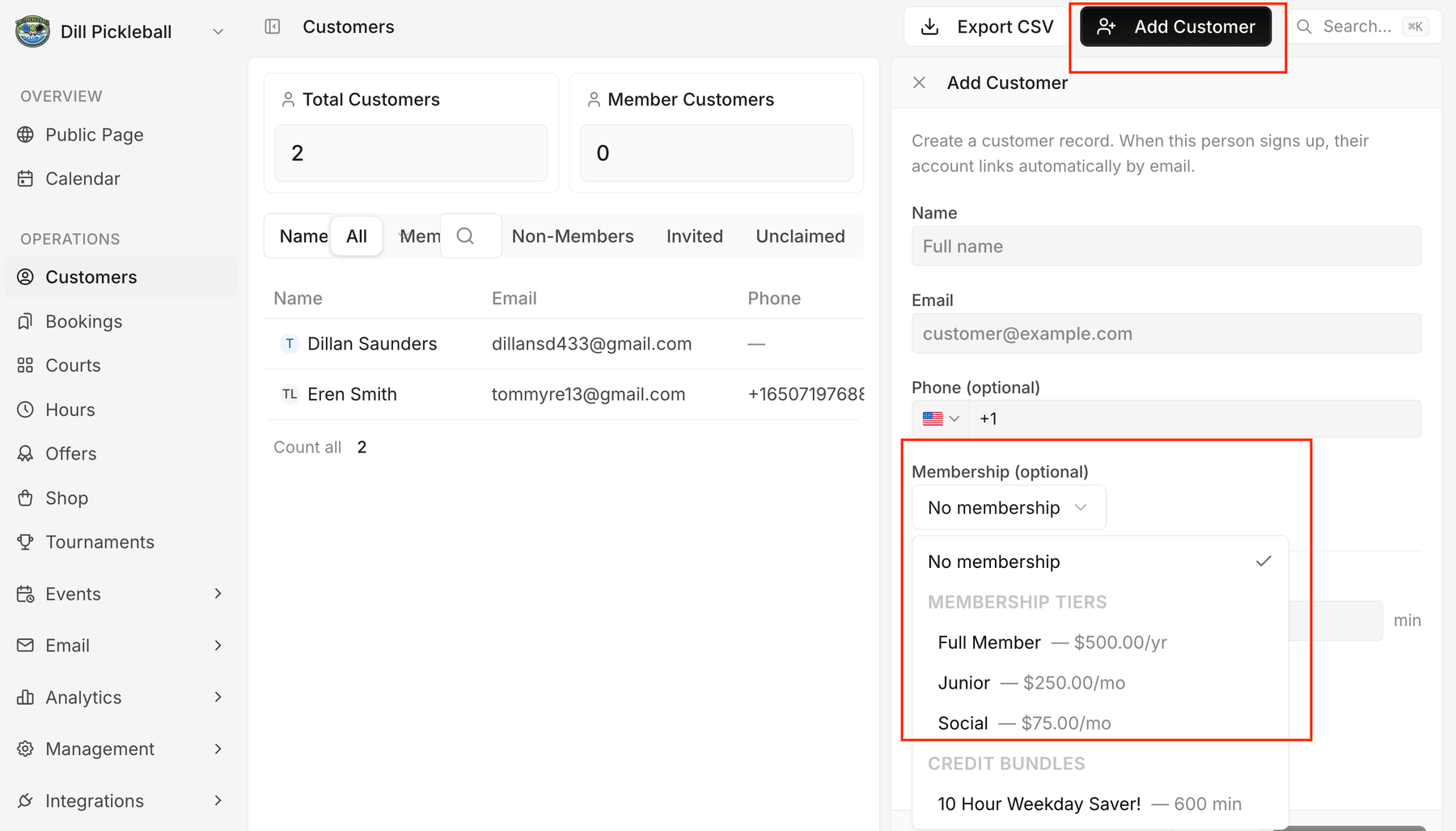
Task: Click the Email column header
Action: tap(514, 299)
